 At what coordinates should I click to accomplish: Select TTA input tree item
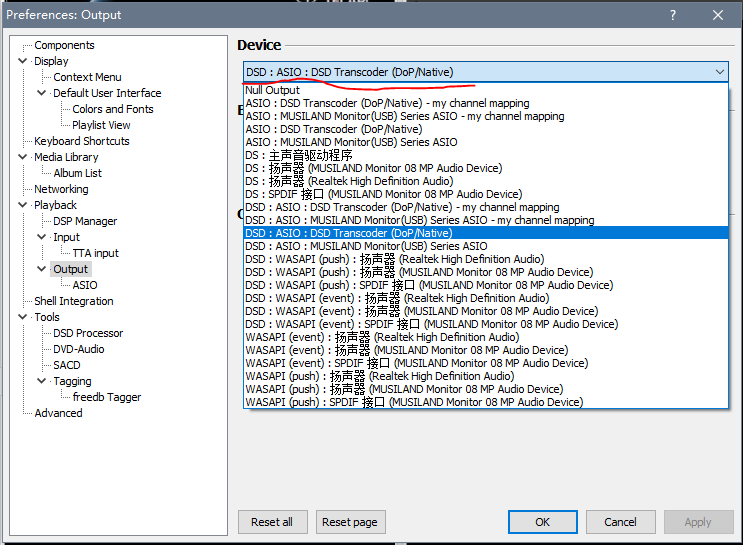[x=95, y=253]
